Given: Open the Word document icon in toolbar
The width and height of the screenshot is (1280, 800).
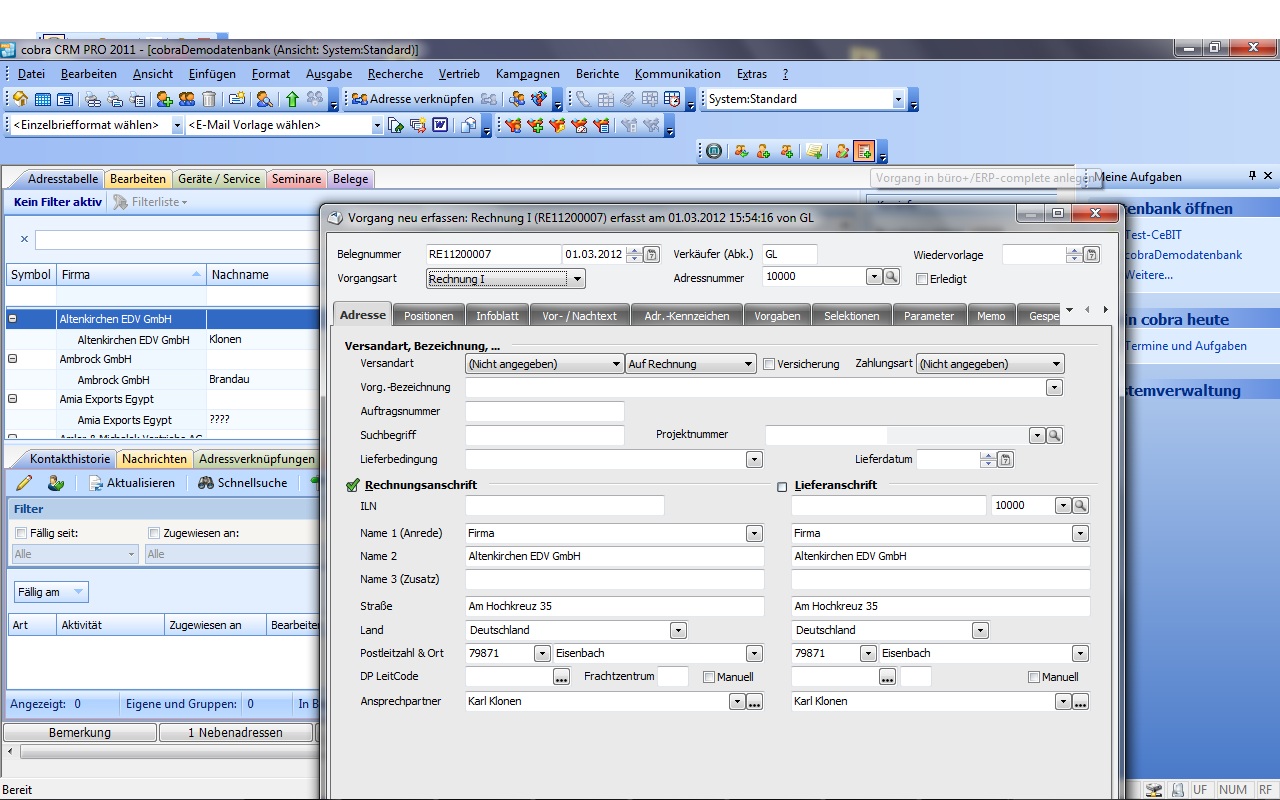Looking at the screenshot, I should [x=440, y=126].
